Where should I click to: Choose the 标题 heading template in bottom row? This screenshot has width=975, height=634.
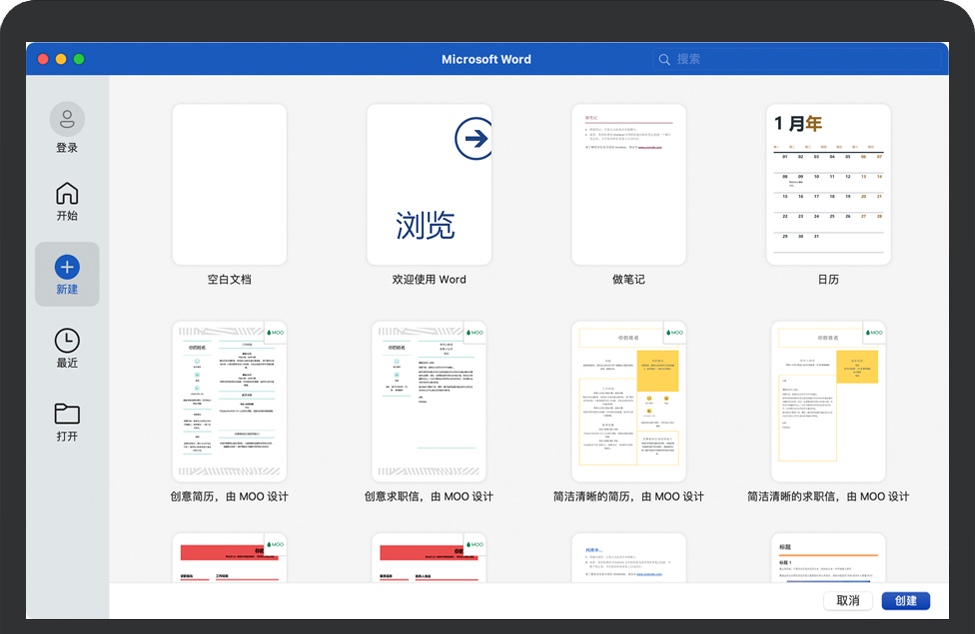click(828, 558)
